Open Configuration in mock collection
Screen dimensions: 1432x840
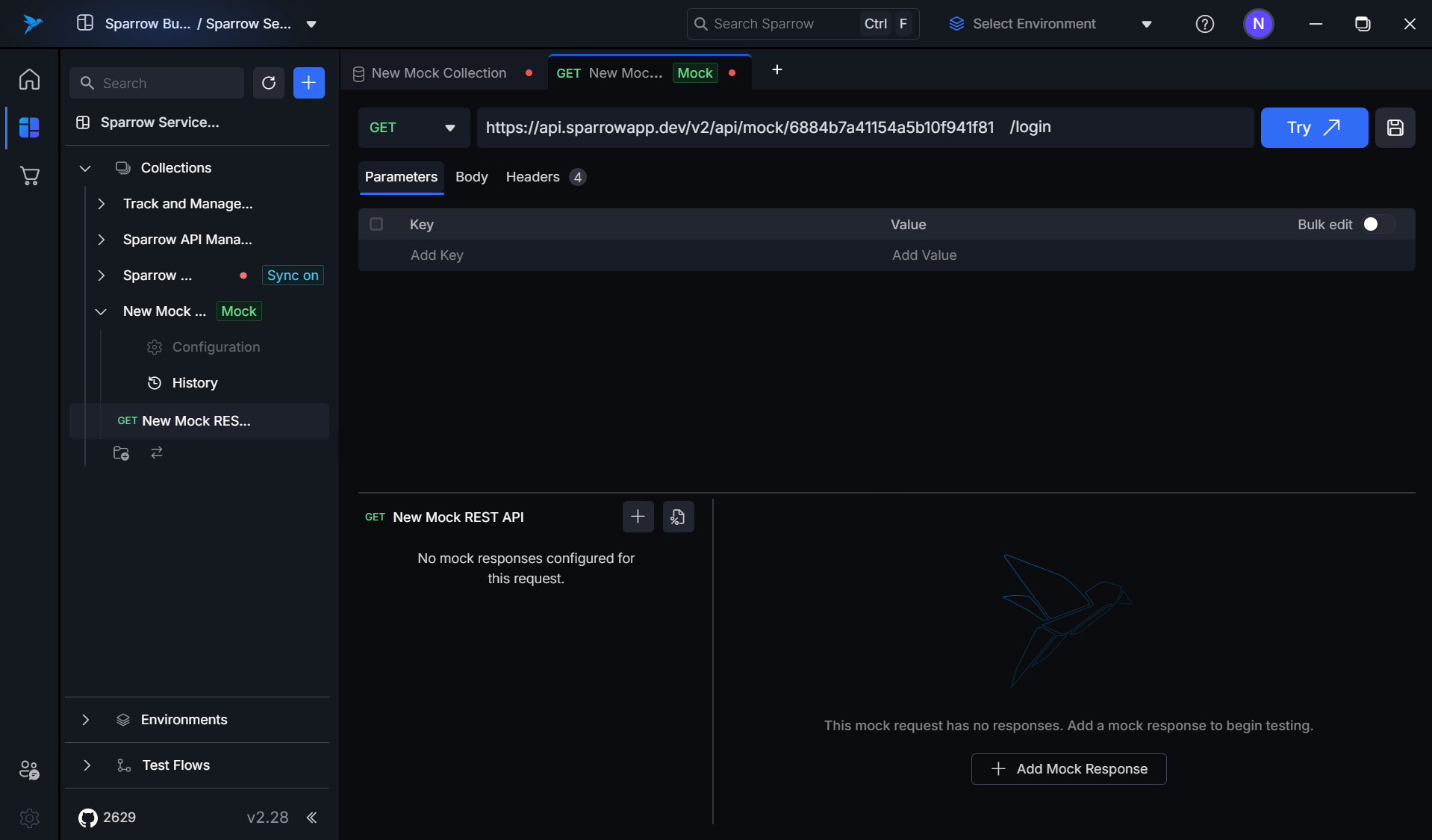pos(216,347)
